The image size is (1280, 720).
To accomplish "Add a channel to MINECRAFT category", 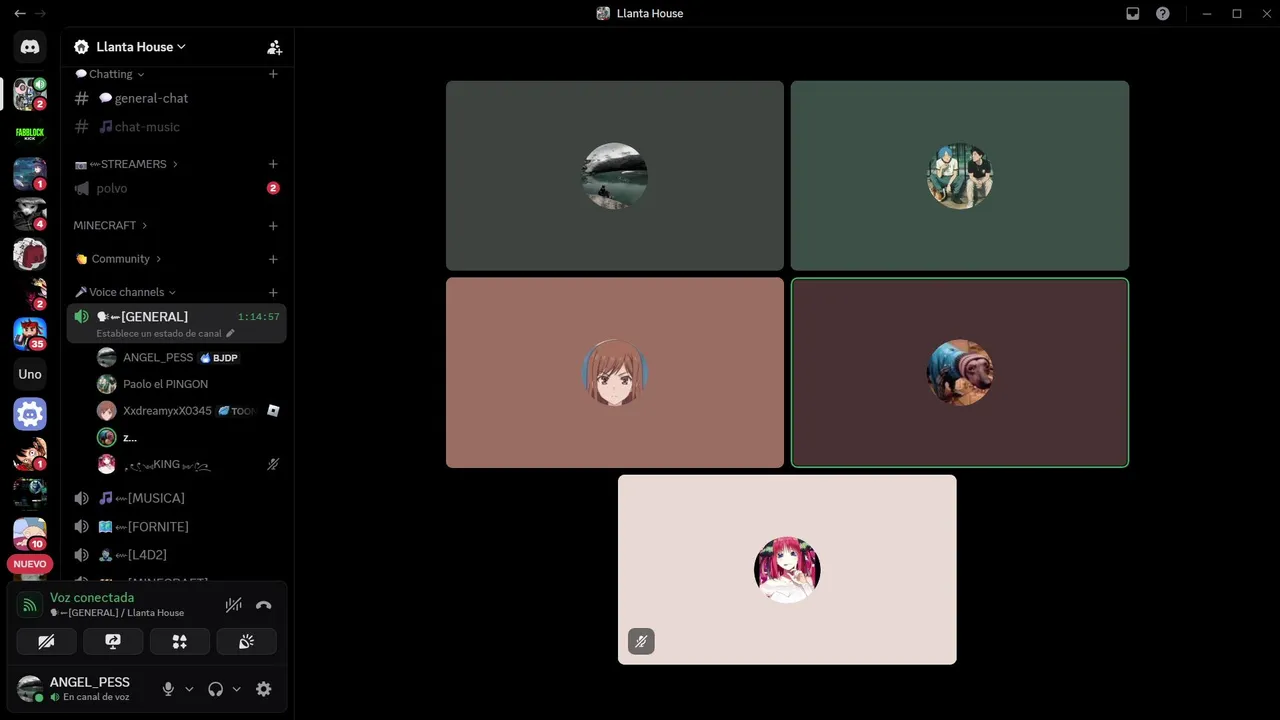I will 273,226.
